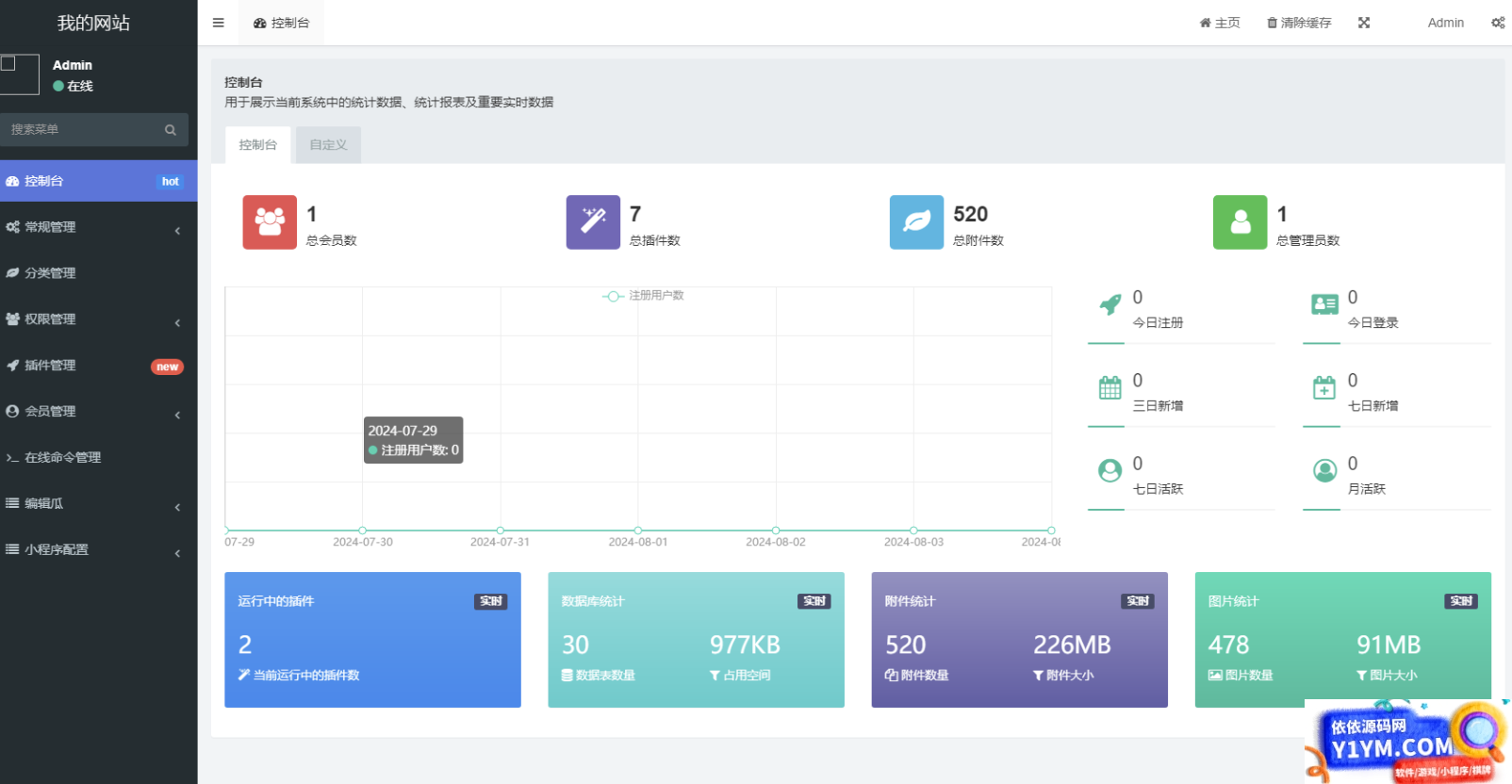Toggle the 注册用户数 chart legend

(x=643, y=296)
